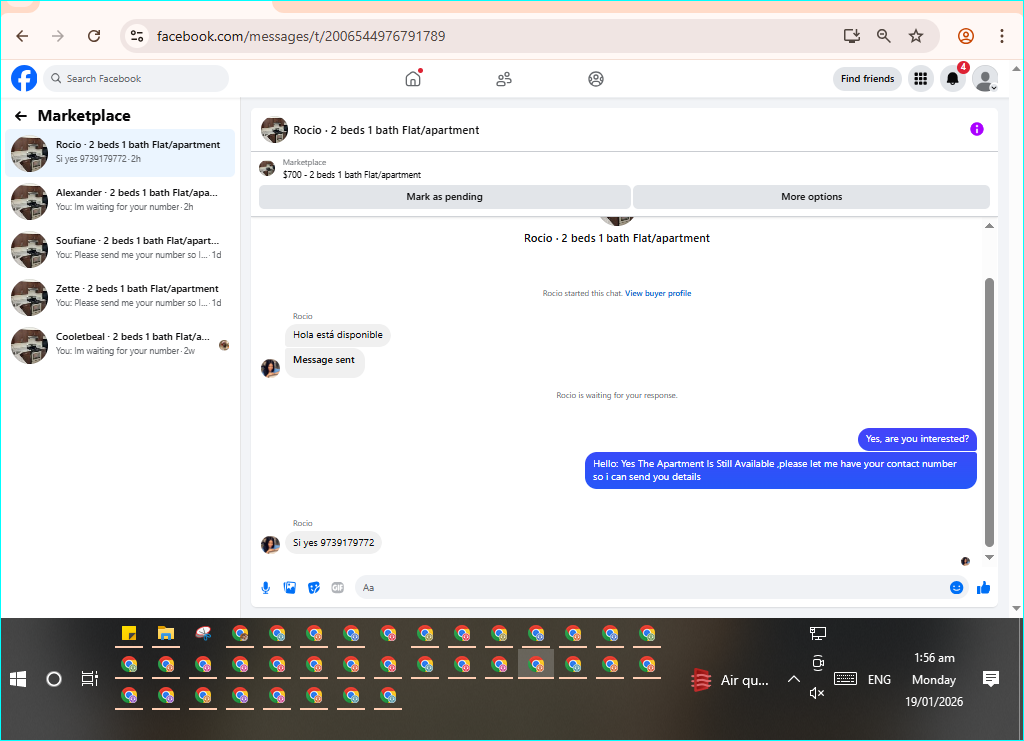
Task: Open the notifications bell icon
Action: 953,79
